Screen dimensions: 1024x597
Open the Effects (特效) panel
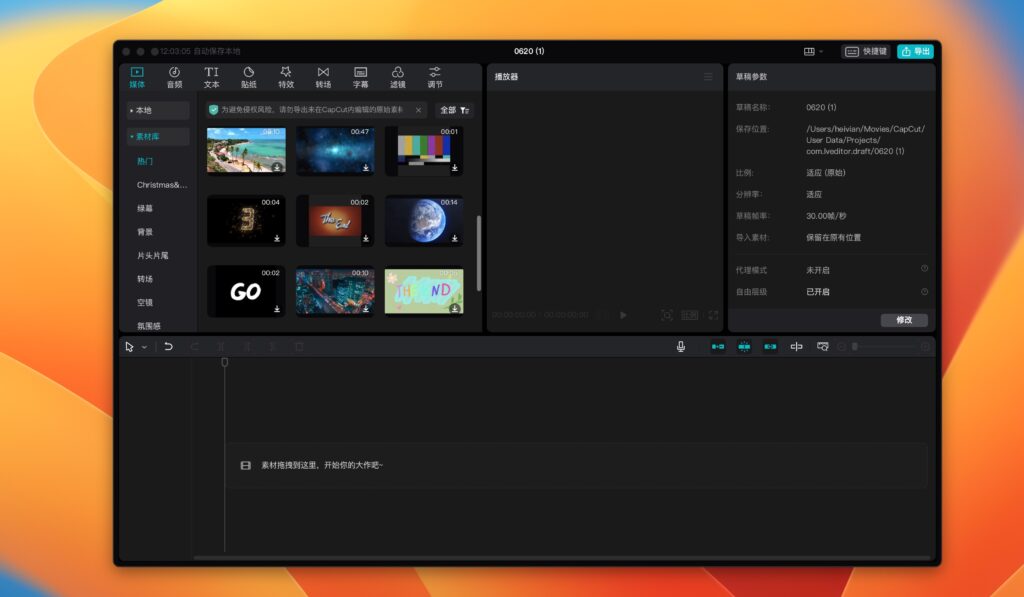(285, 76)
